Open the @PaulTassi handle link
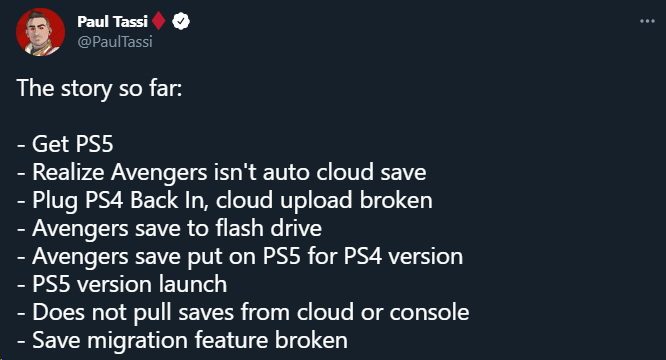 tap(115, 42)
